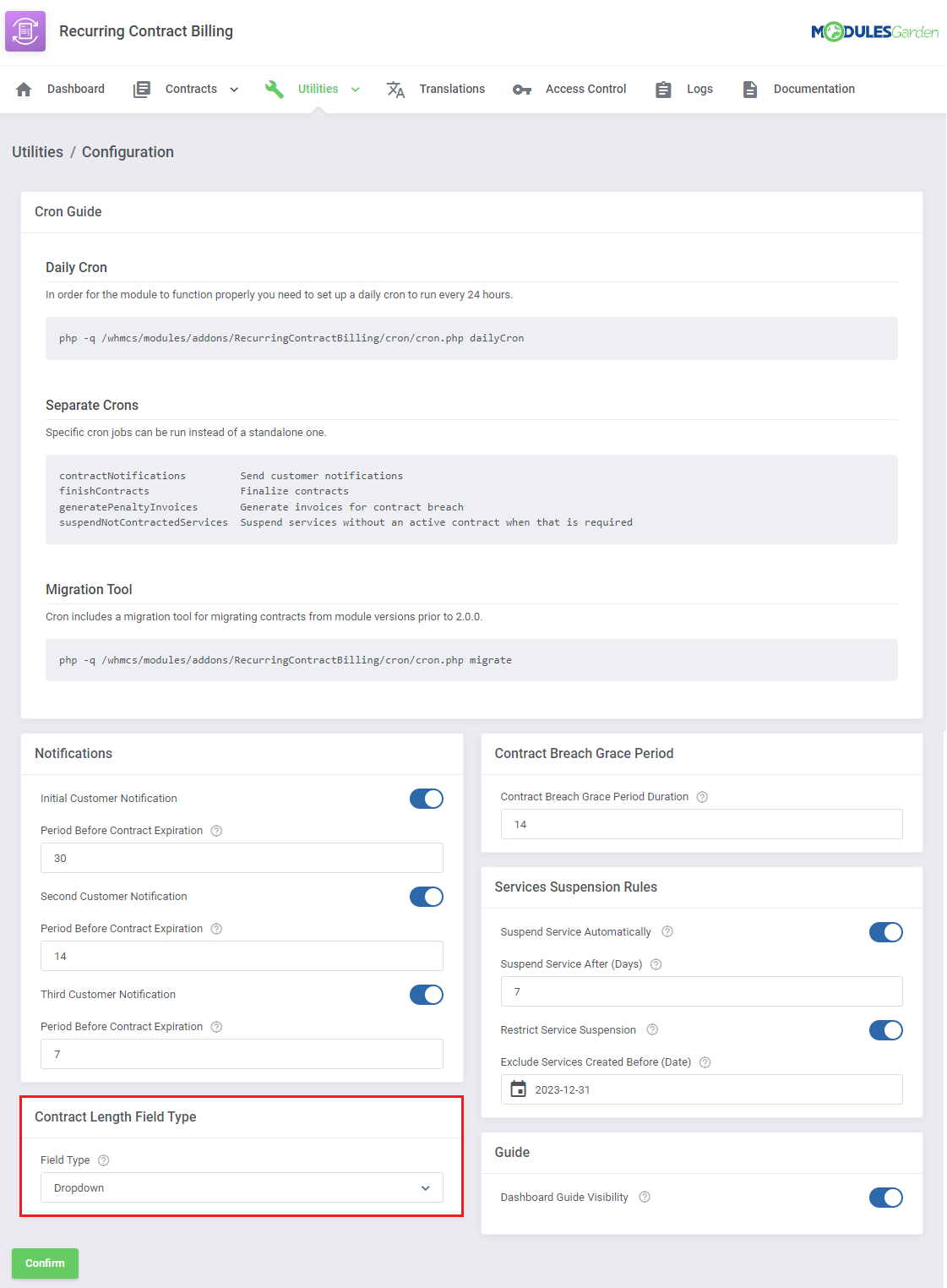Expand the Utilities menu chevron
Viewport: 947px width, 1288px height.
pyautogui.click(x=356, y=90)
